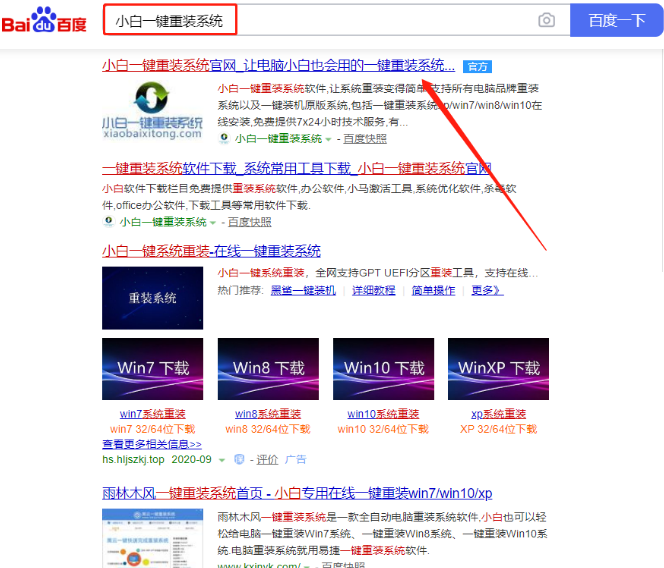Click the 更多》 link
664x568 pixels.
487,291
